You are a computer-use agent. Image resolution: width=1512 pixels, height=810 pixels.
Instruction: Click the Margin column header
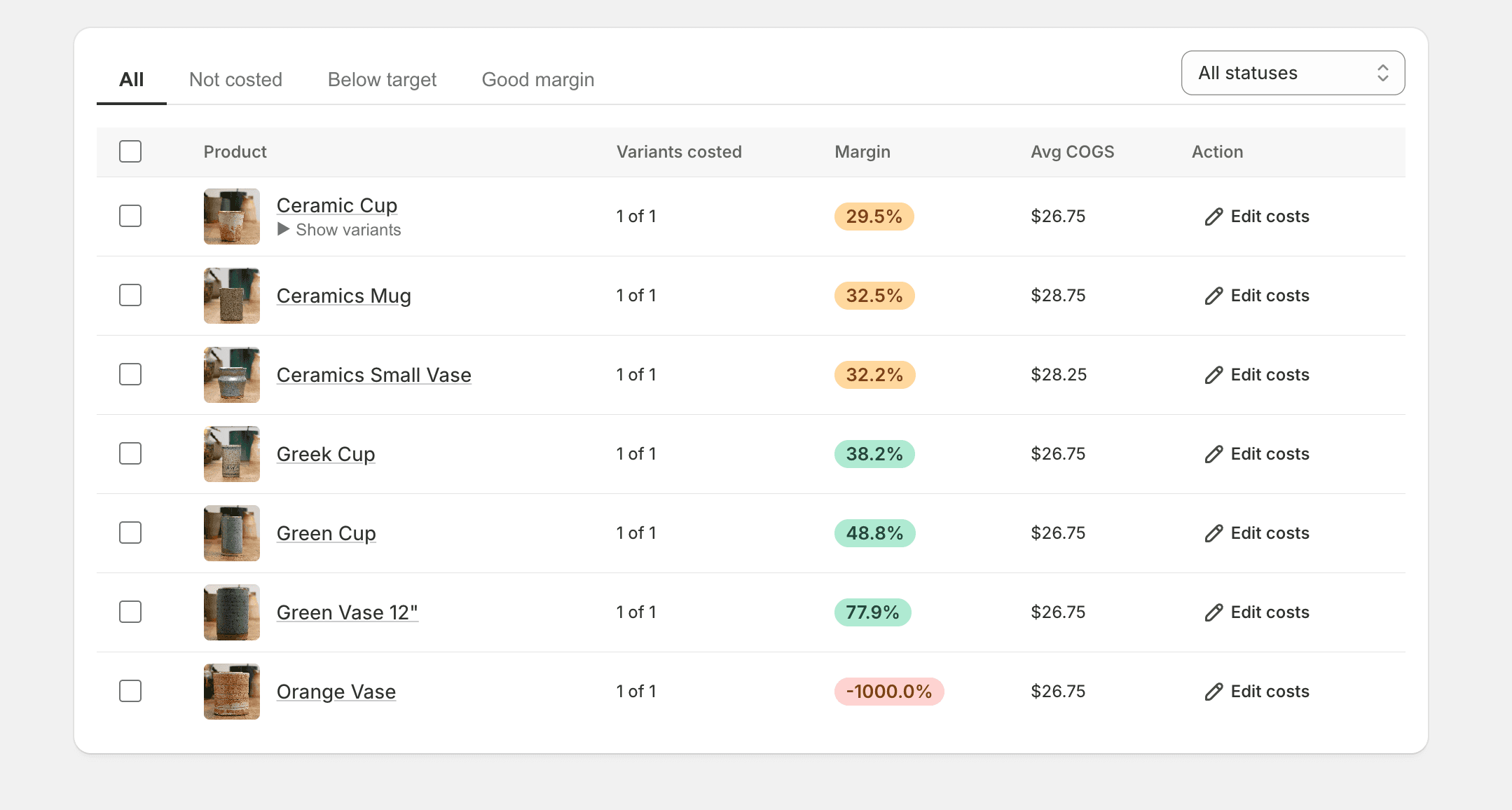coord(862,152)
